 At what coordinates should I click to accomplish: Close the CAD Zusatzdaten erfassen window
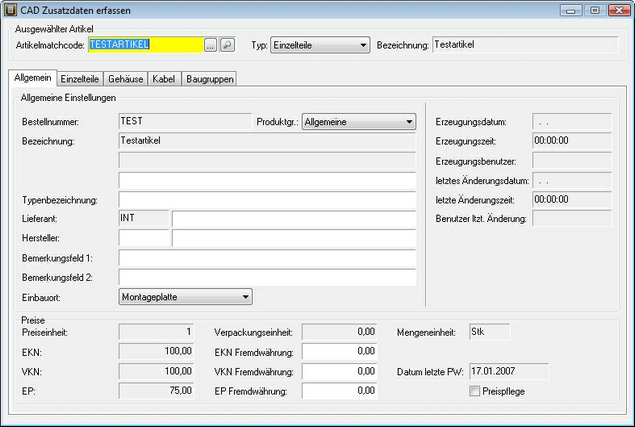[x=619, y=10]
